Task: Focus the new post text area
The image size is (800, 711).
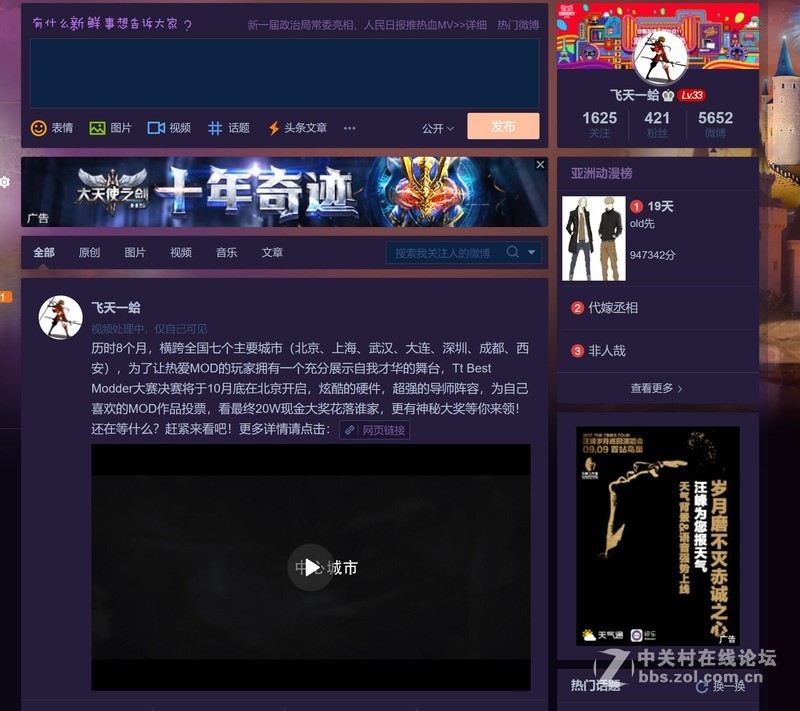Action: (285, 73)
